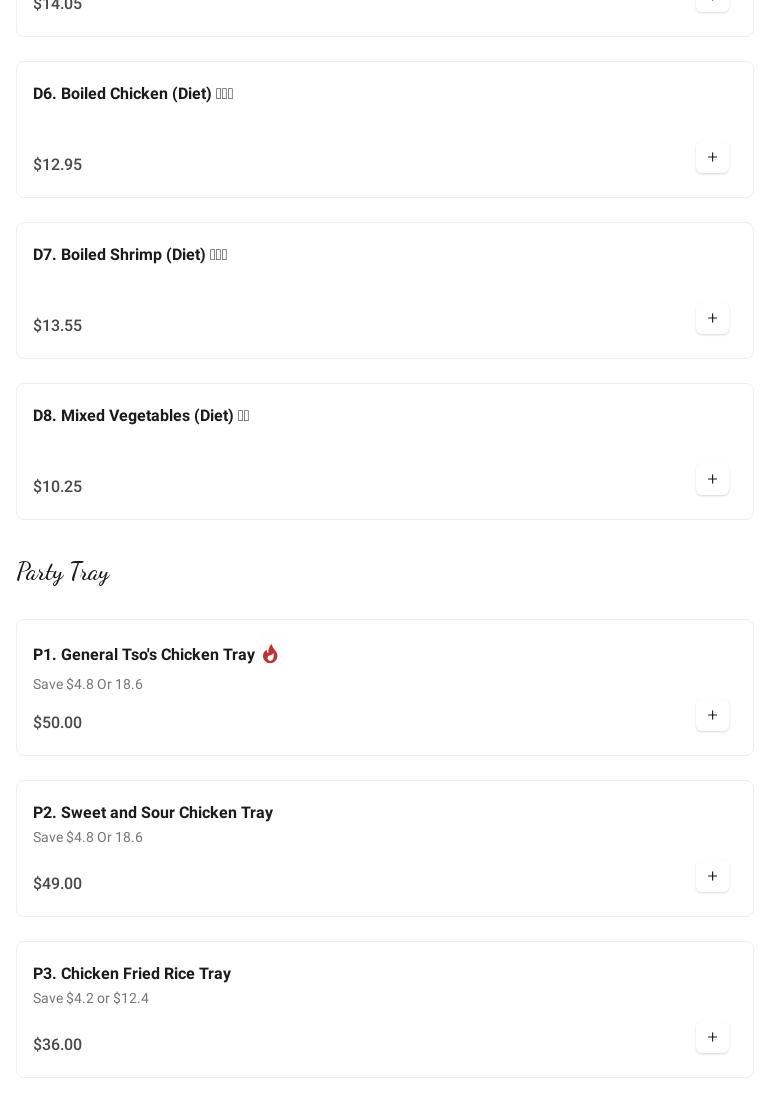The width and height of the screenshot is (770, 1094).
Task: Click the $12.95 price of Boiled Chicken
Action: pos(57,165)
